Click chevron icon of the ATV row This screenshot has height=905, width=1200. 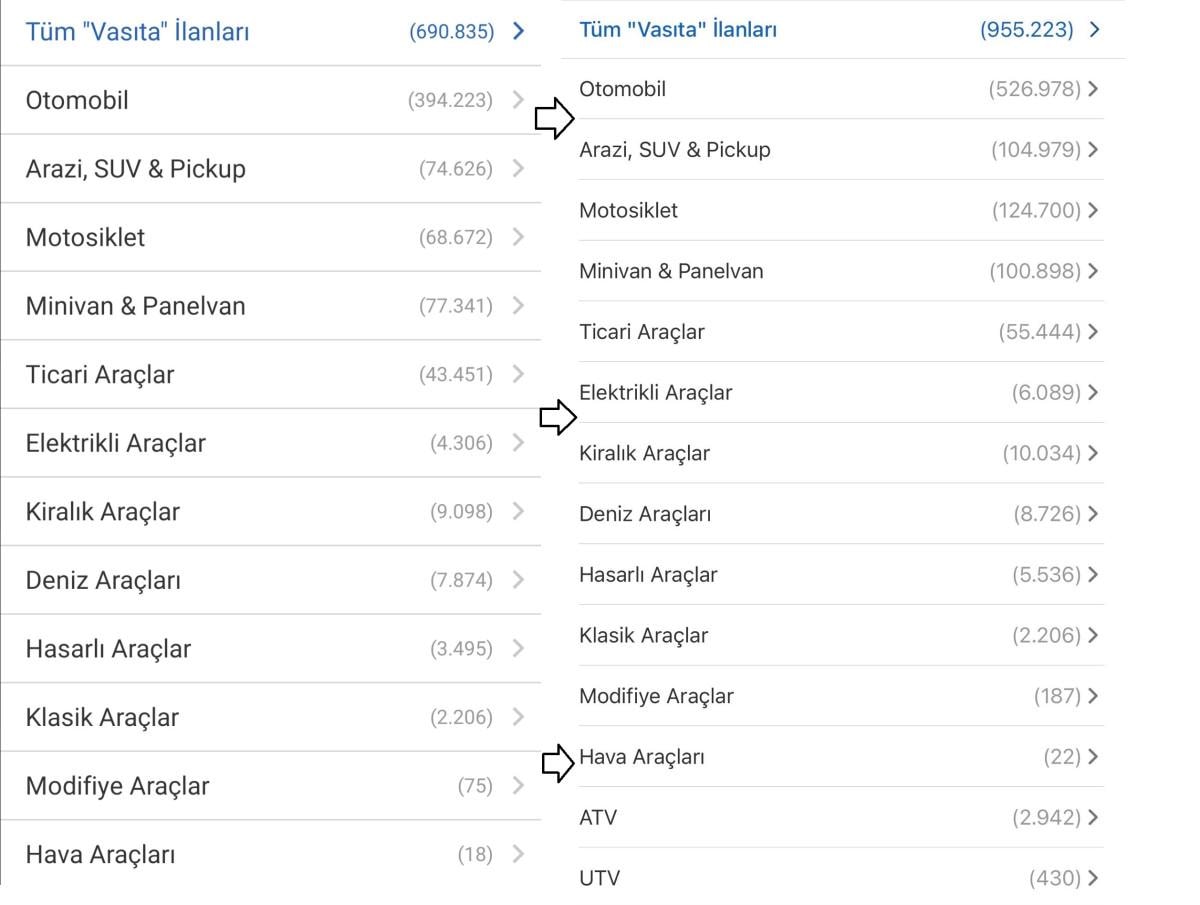tap(1093, 818)
